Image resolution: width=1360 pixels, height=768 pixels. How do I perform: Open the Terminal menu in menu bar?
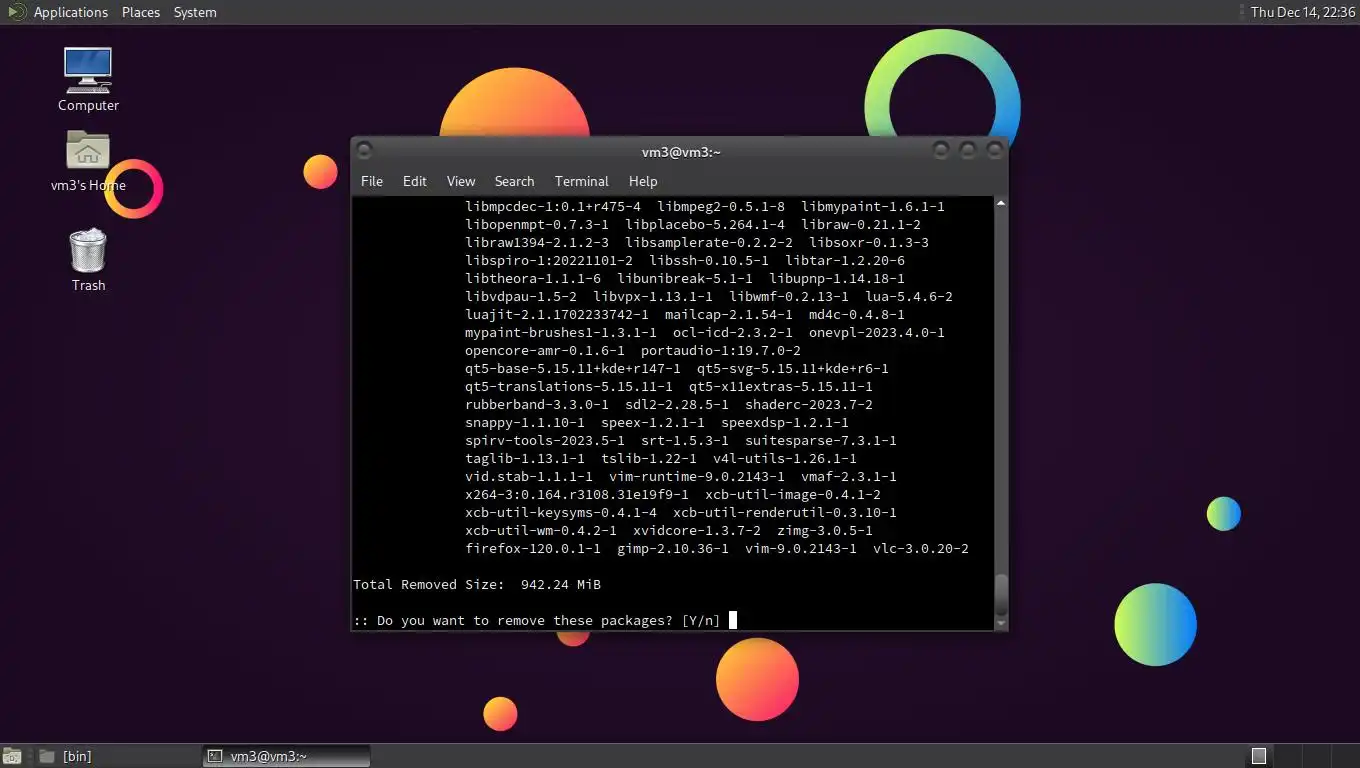(x=582, y=181)
